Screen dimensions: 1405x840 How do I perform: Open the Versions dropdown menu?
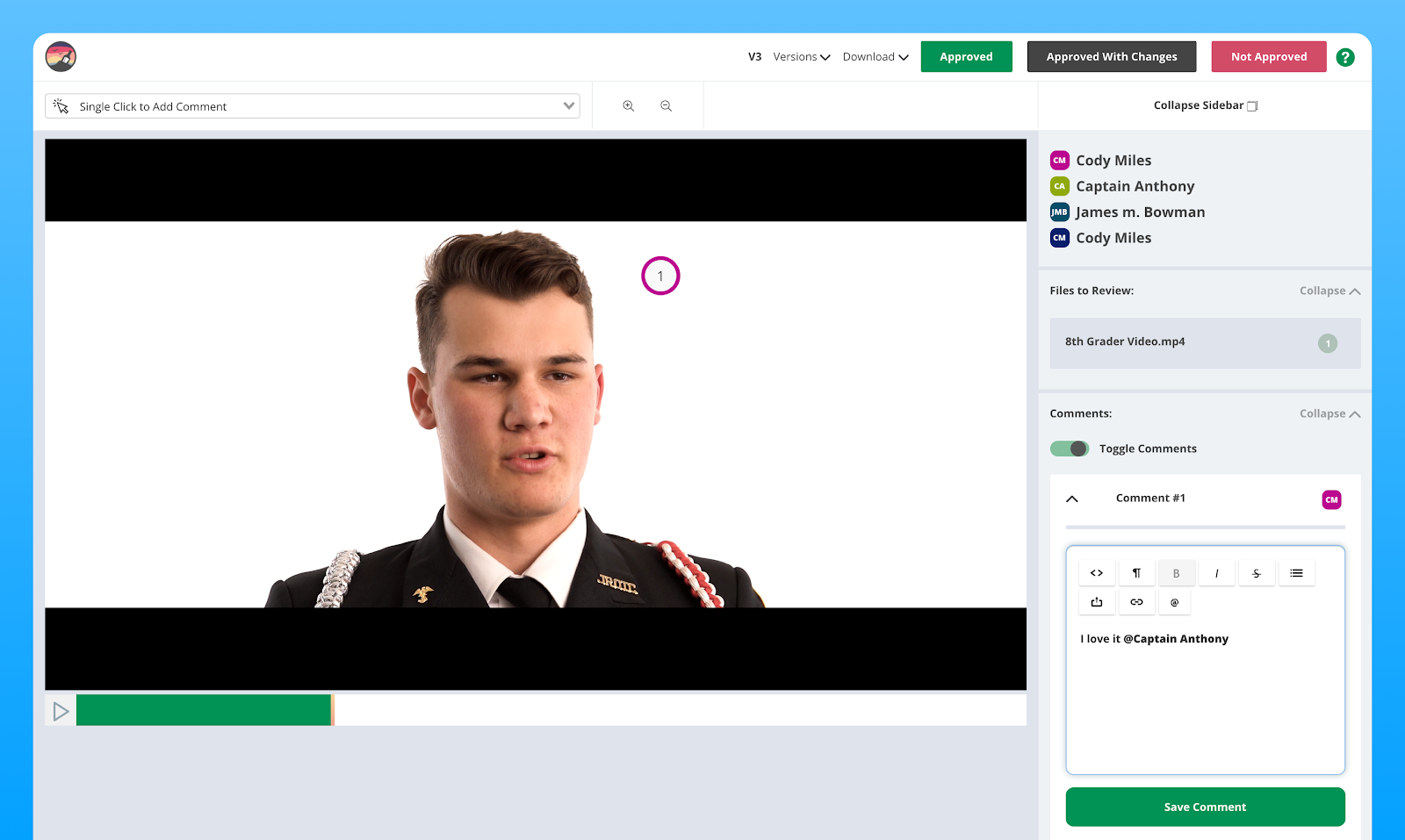pos(802,57)
